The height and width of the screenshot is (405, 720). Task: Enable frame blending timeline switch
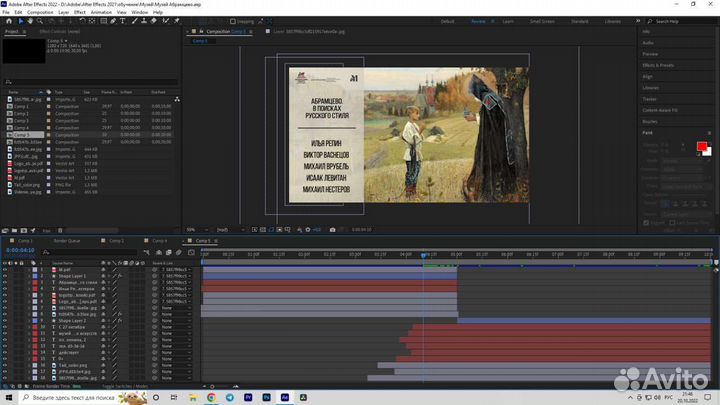pos(169,252)
